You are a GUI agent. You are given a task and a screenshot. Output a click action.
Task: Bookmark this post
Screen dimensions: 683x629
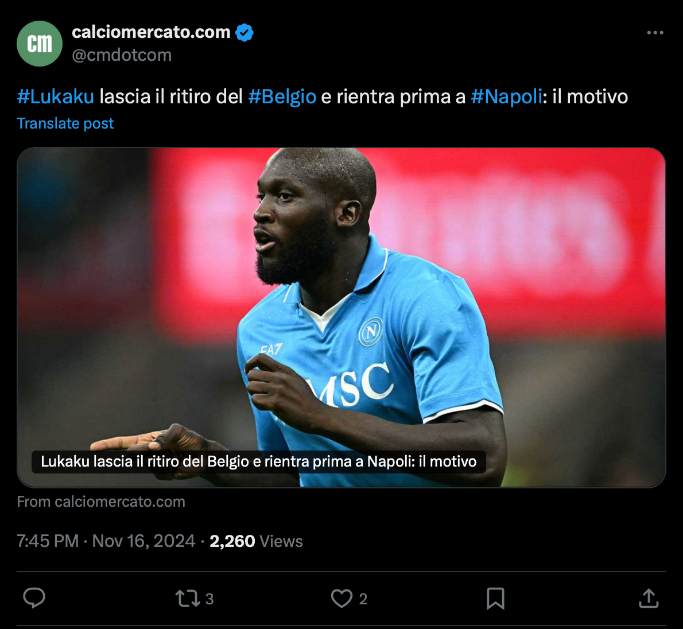coord(495,599)
